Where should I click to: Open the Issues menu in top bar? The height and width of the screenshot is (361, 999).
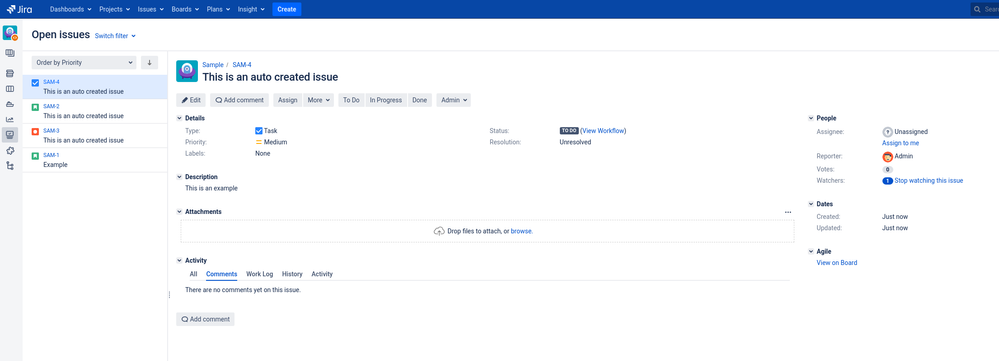(x=151, y=9)
